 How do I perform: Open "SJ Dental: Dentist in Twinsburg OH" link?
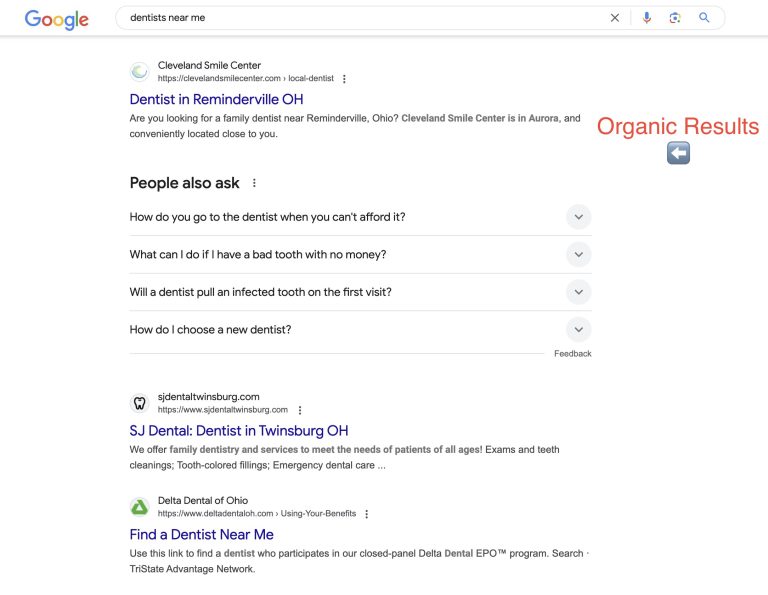coord(239,431)
